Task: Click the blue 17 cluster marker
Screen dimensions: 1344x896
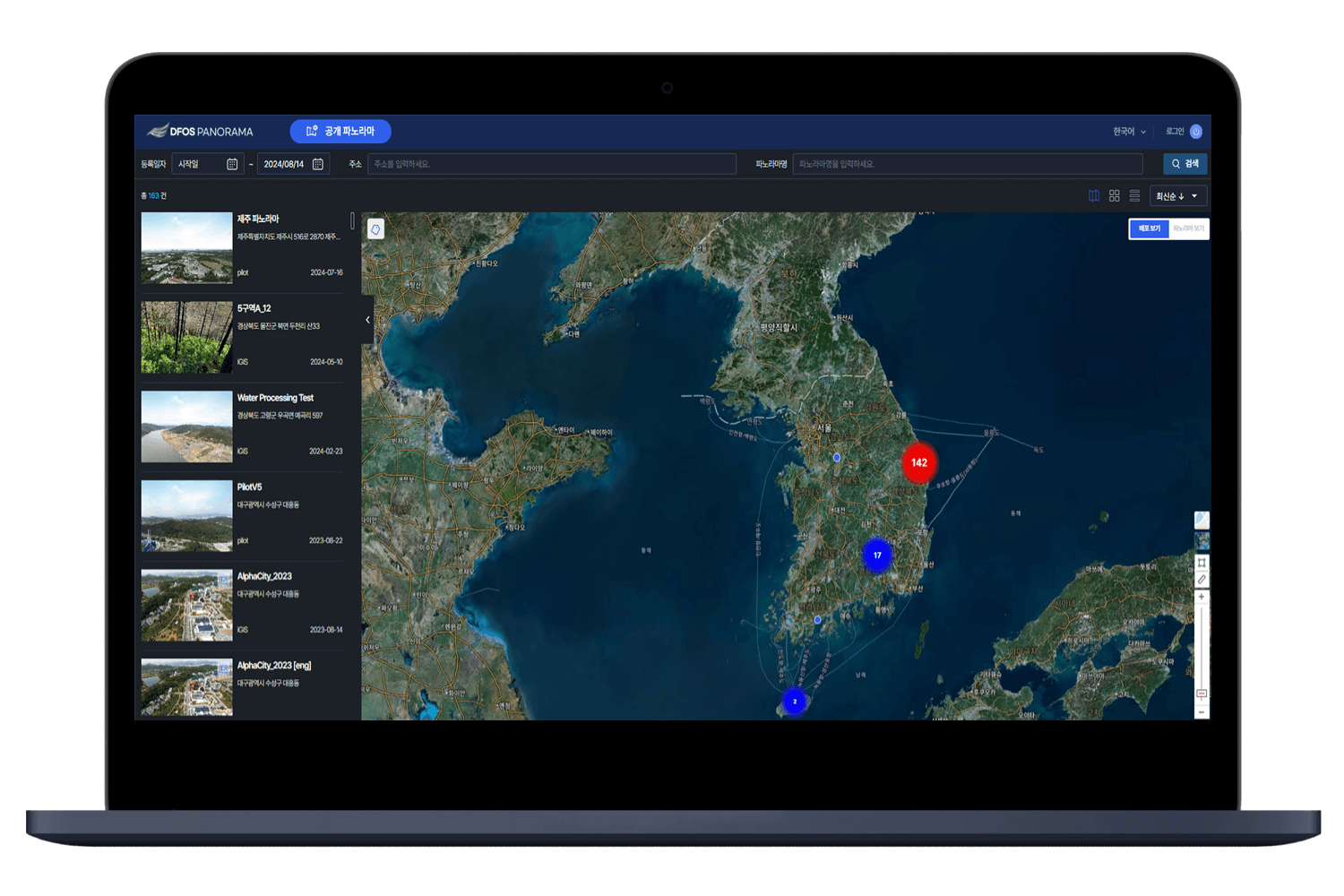Action: point(877,555)
